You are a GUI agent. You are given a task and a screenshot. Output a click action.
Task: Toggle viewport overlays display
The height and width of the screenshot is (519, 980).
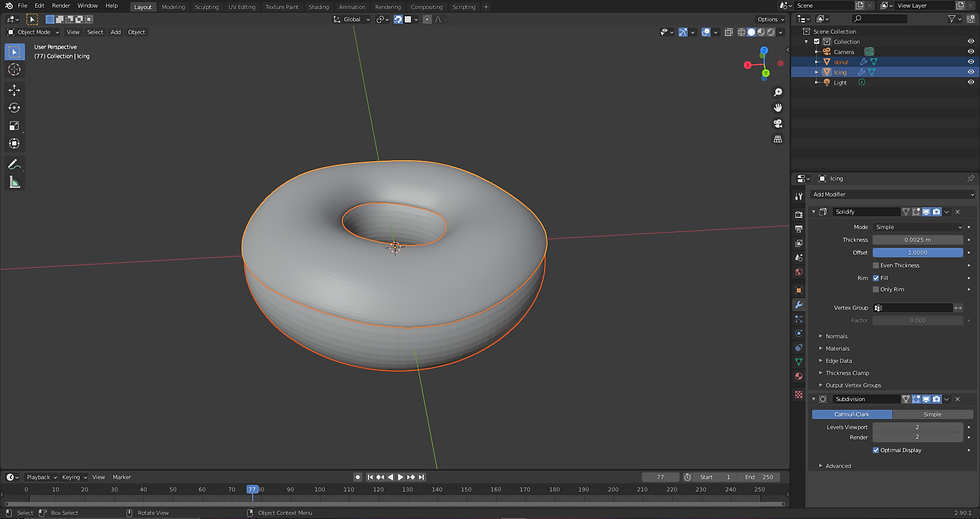[706, 32]
